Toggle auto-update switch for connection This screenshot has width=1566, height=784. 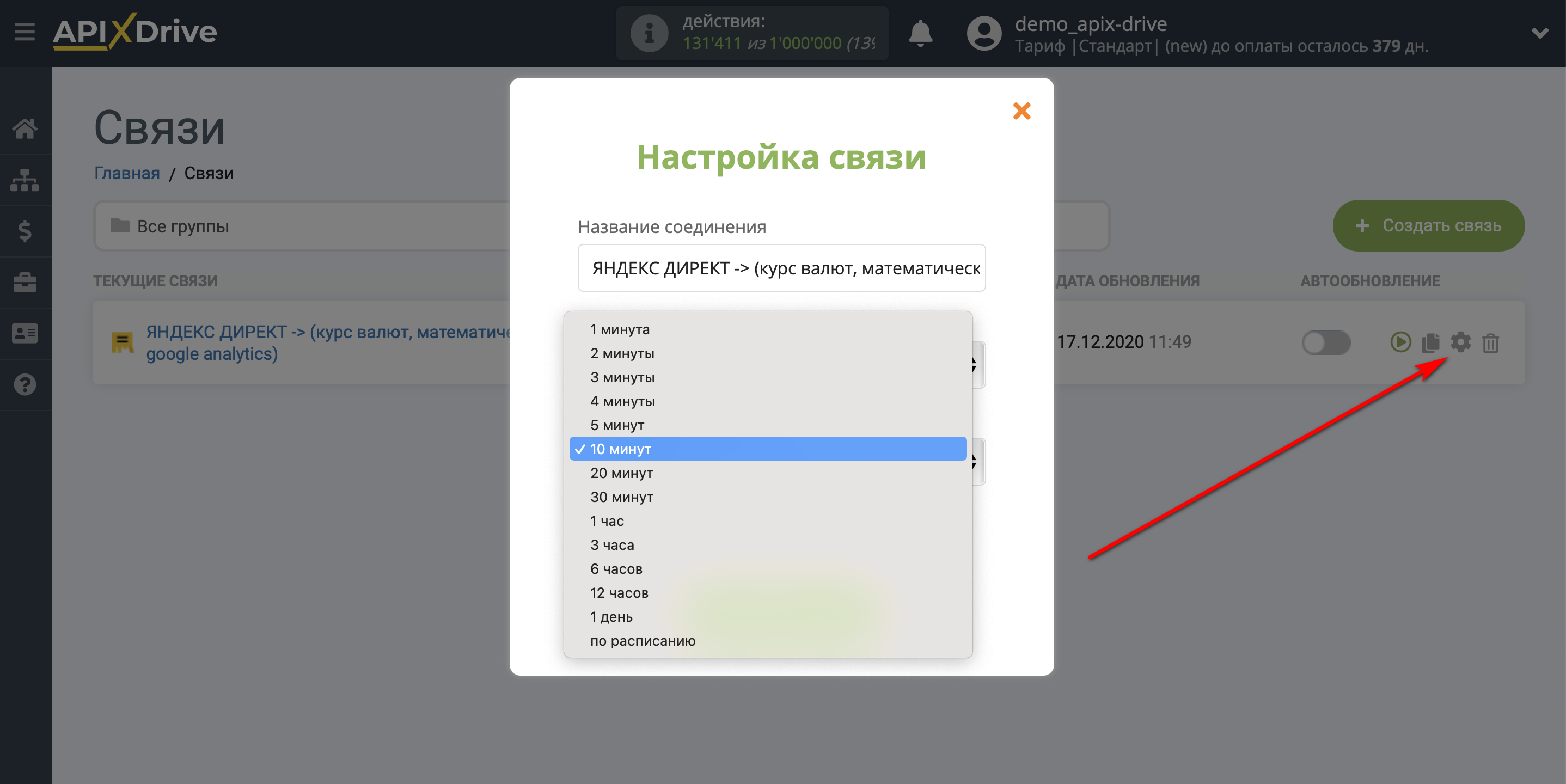tap(1325, 342)
